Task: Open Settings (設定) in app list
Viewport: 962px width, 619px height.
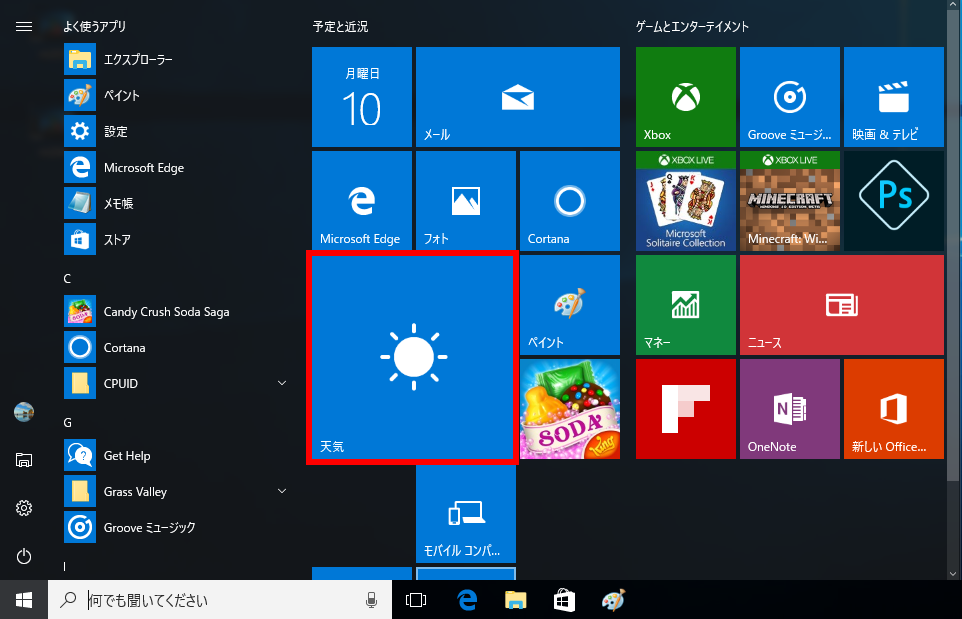Action: [x=175, y=131]
